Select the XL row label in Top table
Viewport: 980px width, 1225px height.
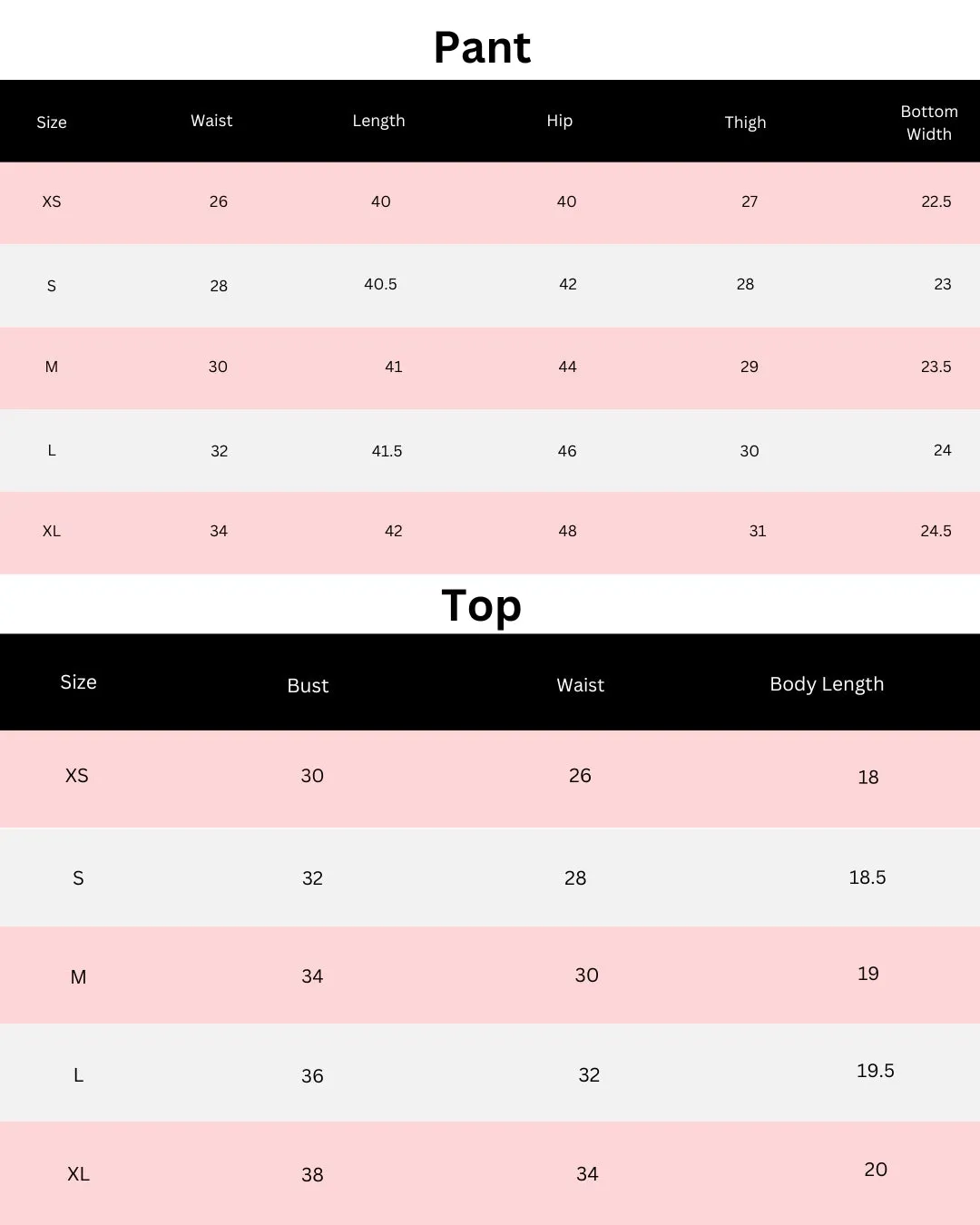78,1174
